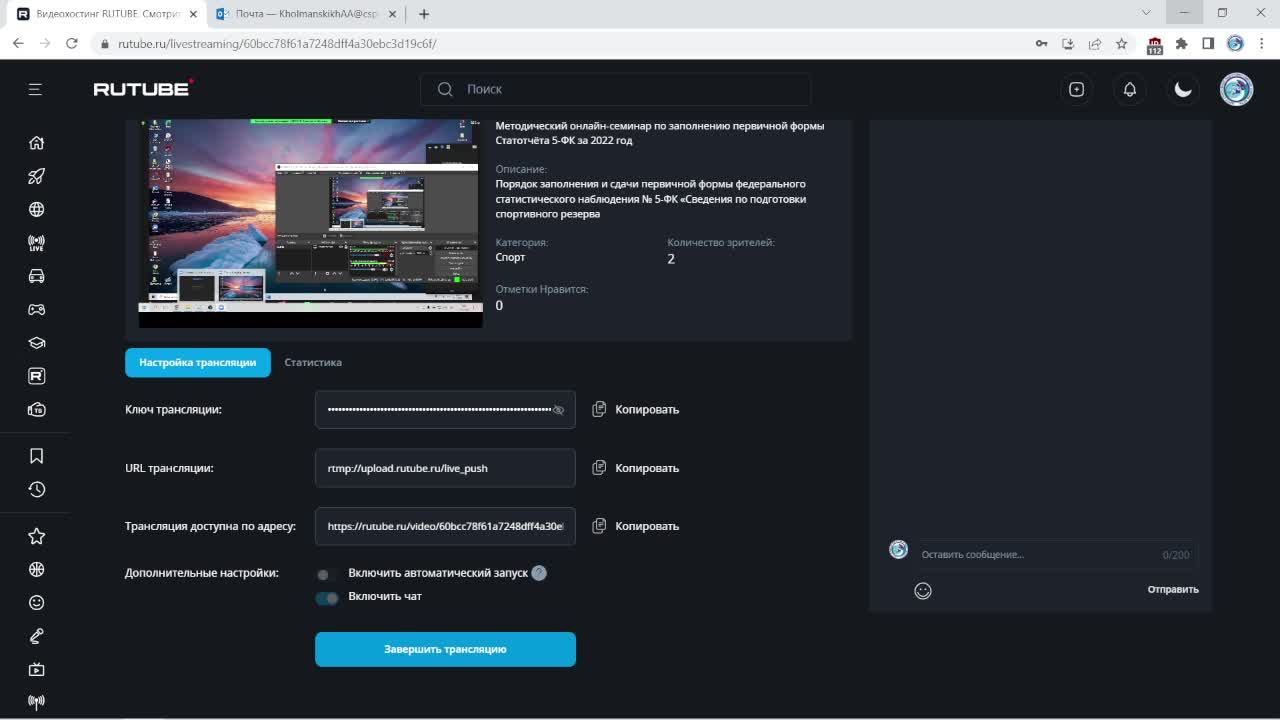Viewport: 1280px width, 720px height.
Task: Click the RUTUBE logo
Action: click(x=143, y=88)
